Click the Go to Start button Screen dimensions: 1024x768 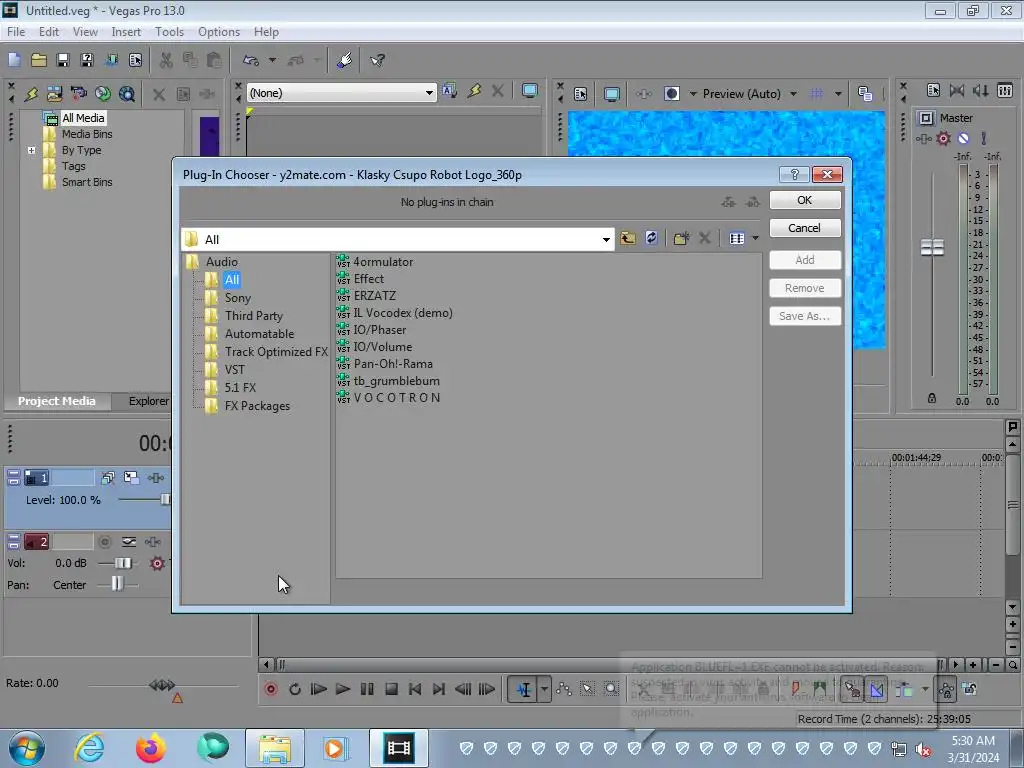(415, 689)
